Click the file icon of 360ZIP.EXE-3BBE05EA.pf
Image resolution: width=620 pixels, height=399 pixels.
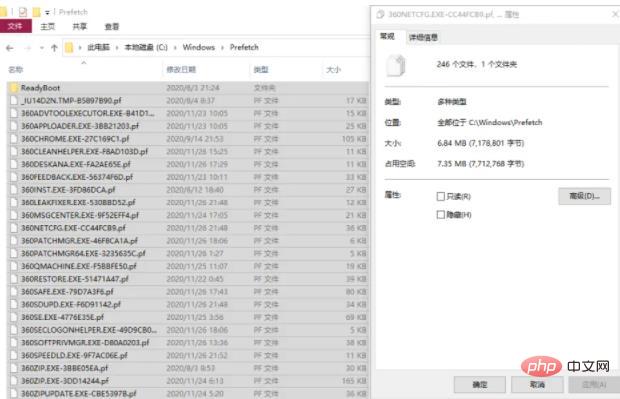pos(14,368)
